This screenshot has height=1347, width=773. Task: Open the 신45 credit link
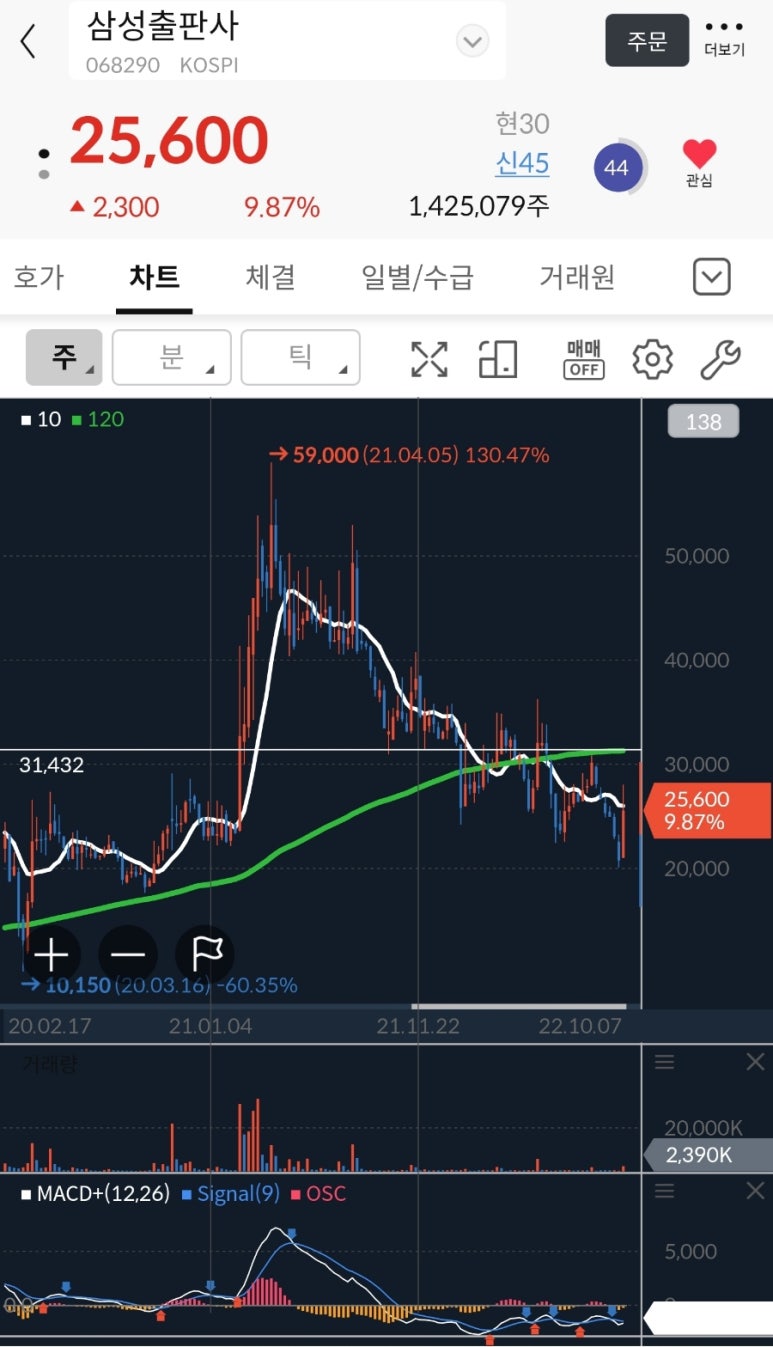pyautogui.click(x=522, y=163)
